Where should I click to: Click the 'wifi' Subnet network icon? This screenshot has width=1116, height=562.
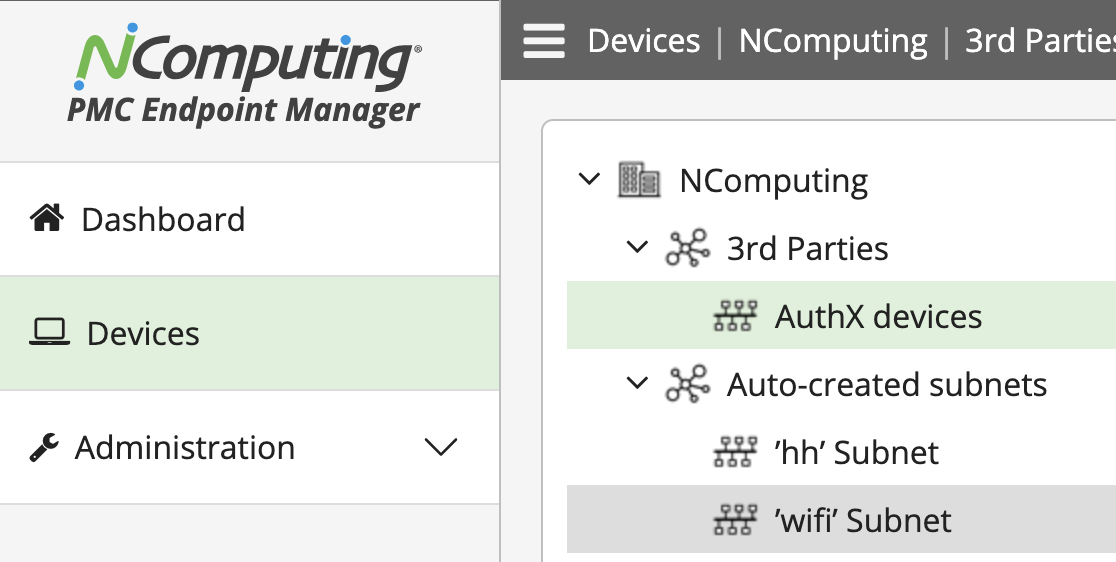[x=735, y=520]
